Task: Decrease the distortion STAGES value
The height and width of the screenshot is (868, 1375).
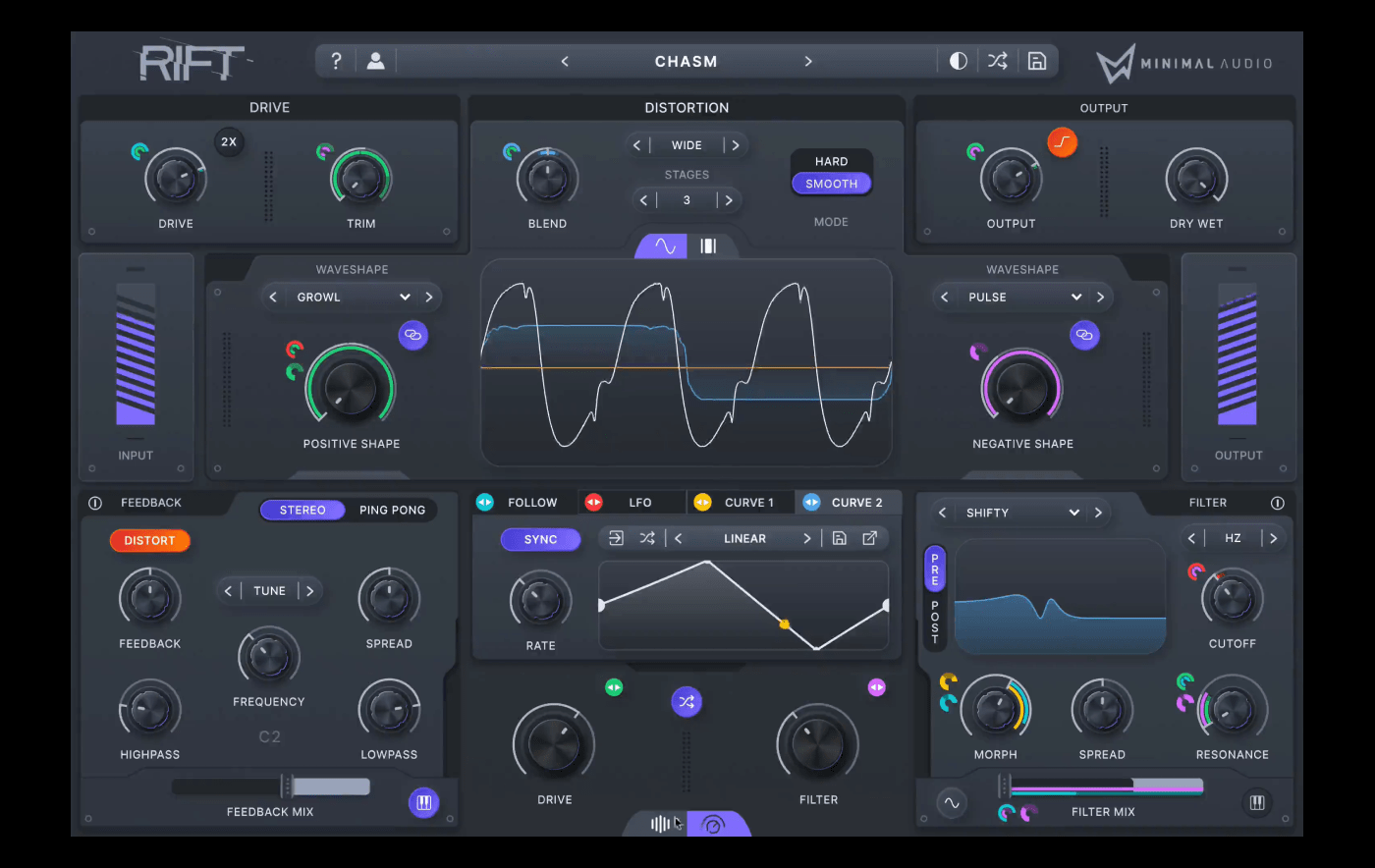Action: [x=643, y=200]
